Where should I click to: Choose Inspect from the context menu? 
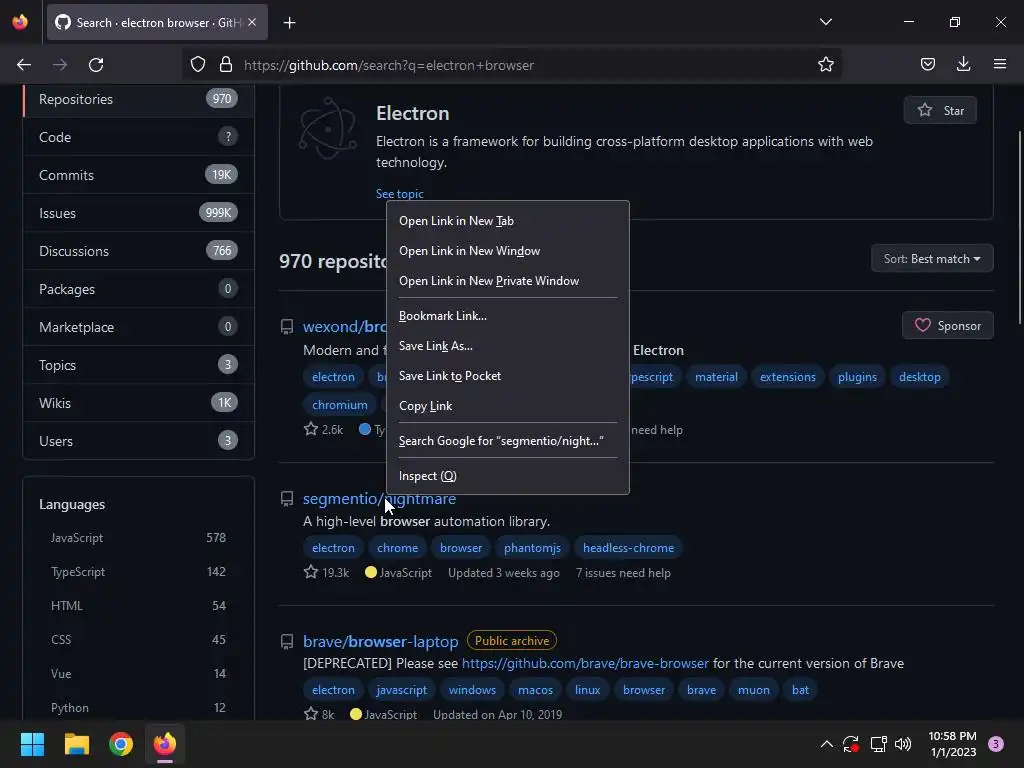508,476
